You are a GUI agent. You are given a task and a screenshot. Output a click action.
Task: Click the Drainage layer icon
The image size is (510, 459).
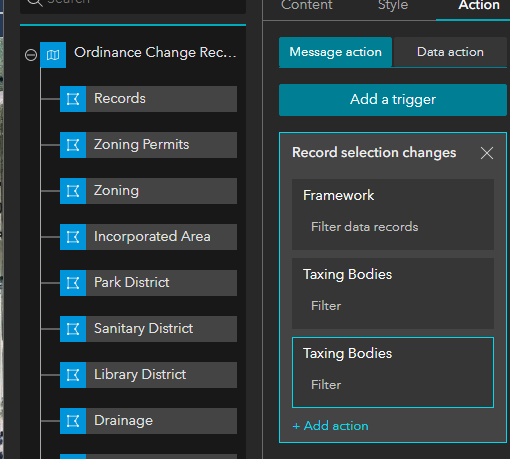pos(73,421)
